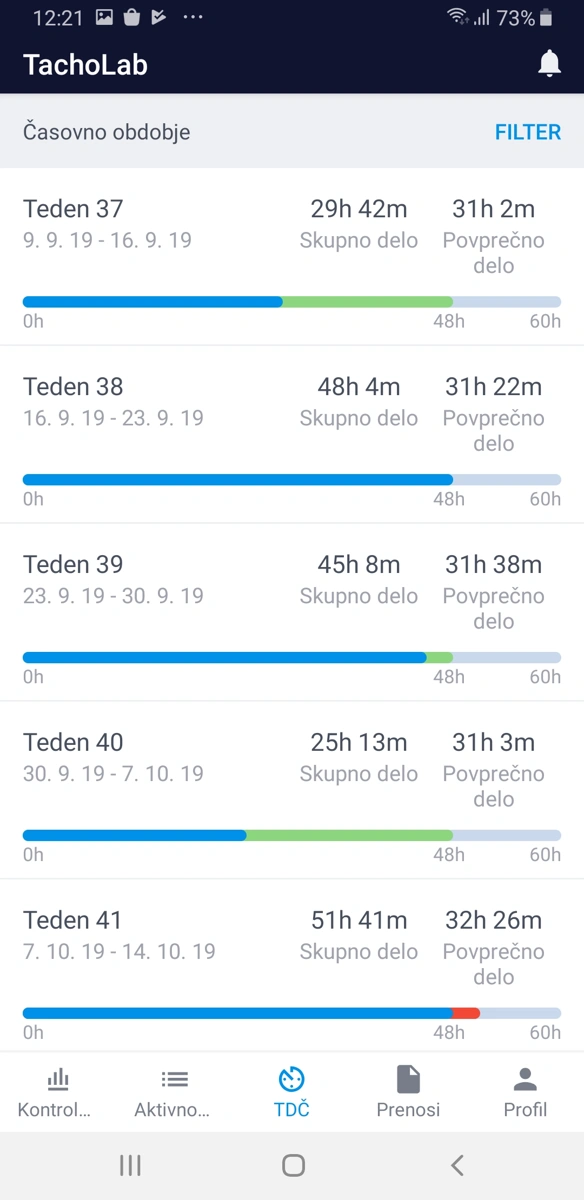
Task: Open the Teden 38 week entry
Action: pos(292,435)
